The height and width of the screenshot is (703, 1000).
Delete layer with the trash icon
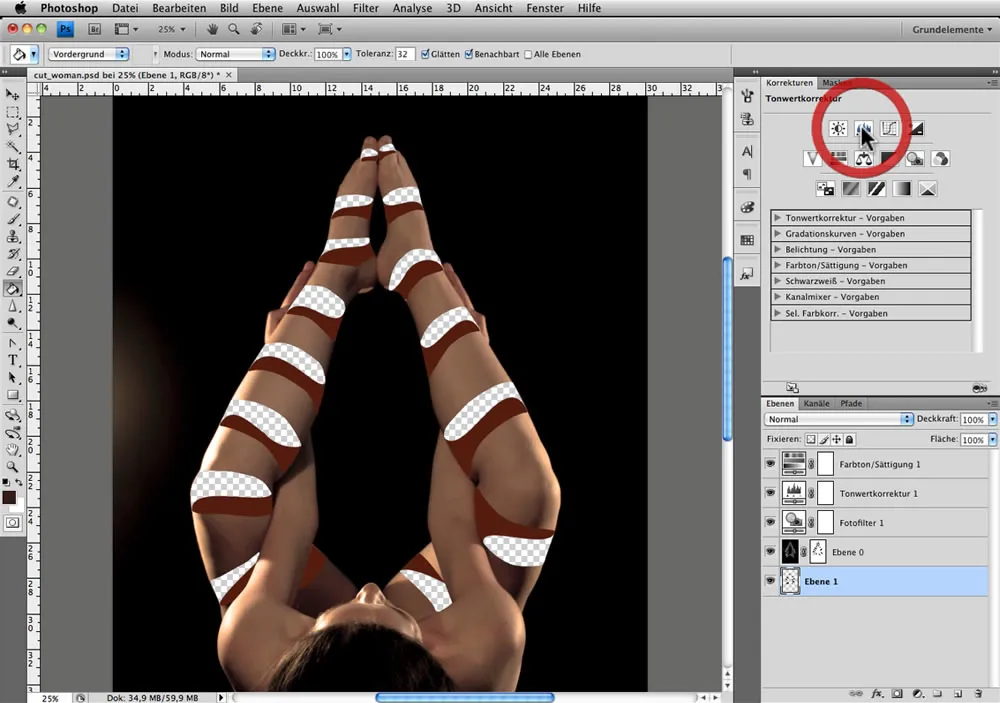click(977, 693)
